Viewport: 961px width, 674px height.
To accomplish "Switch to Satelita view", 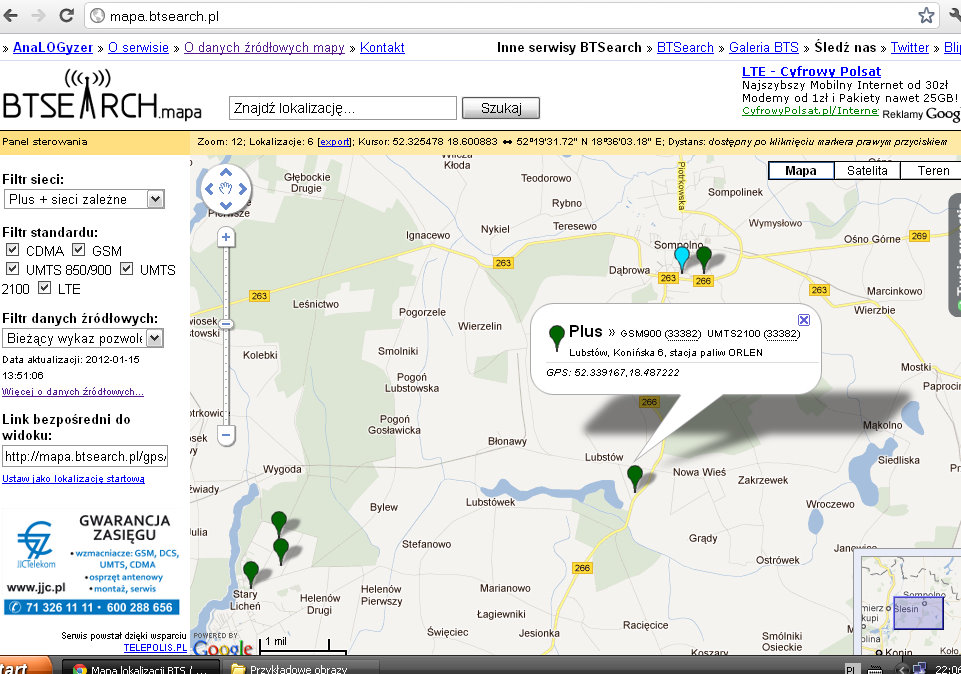I will pos(867,170).
